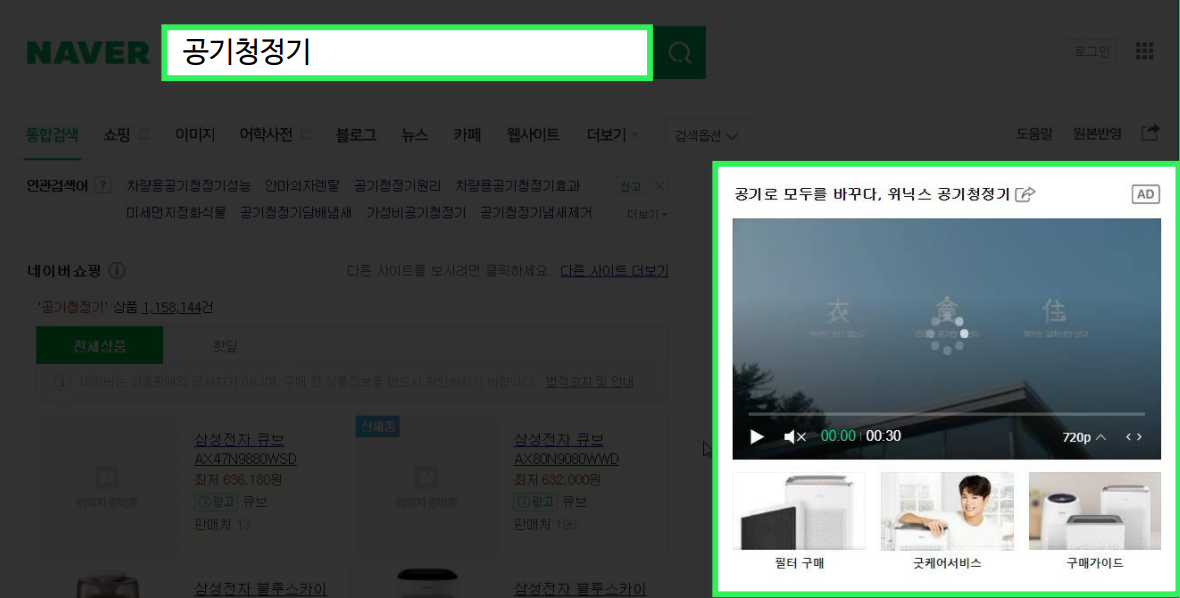
Task: Click the 로그인 button
Action: [x=1091, y=51]
